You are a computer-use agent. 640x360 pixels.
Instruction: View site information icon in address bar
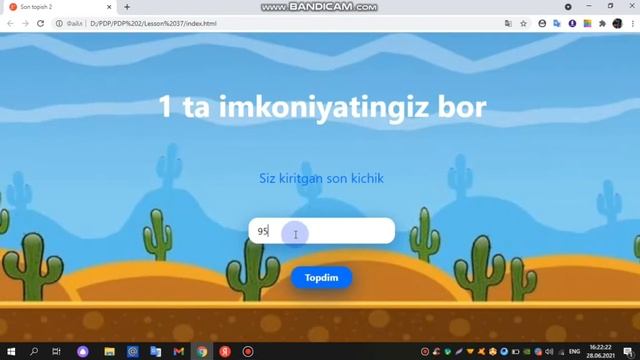59,24
